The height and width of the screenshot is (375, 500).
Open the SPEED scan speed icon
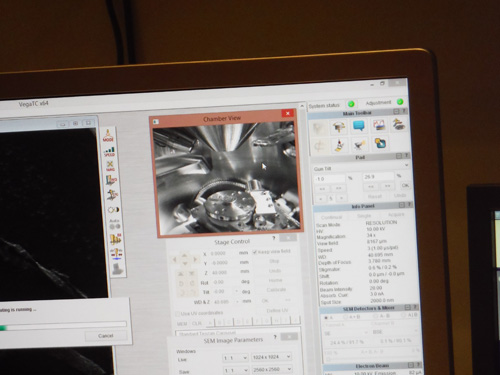[x=109, y=152]
